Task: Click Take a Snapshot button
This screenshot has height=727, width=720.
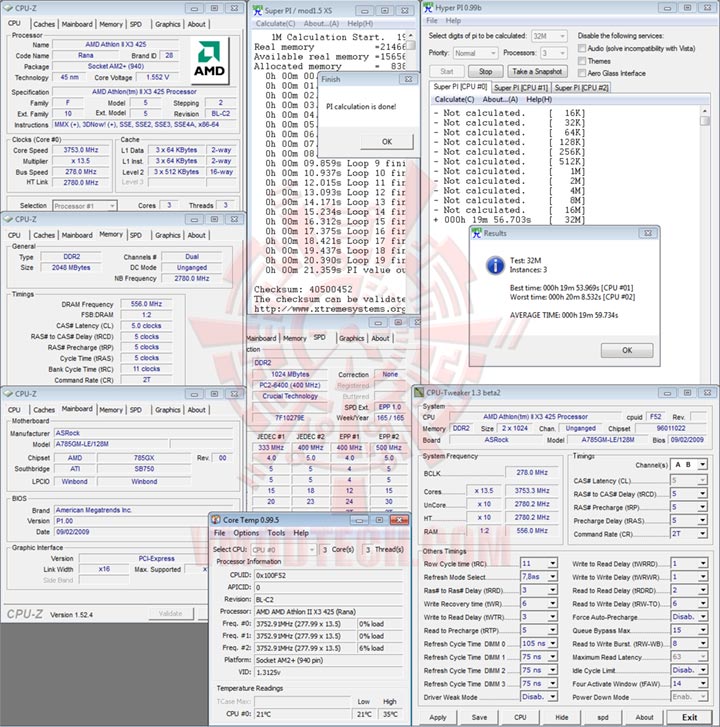Action: (x=537, y=71)
